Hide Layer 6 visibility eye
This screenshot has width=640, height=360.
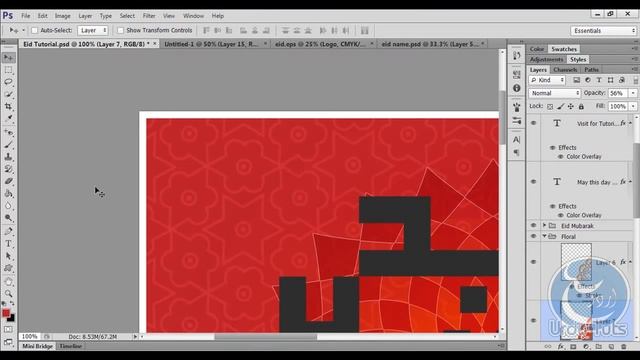533,262
